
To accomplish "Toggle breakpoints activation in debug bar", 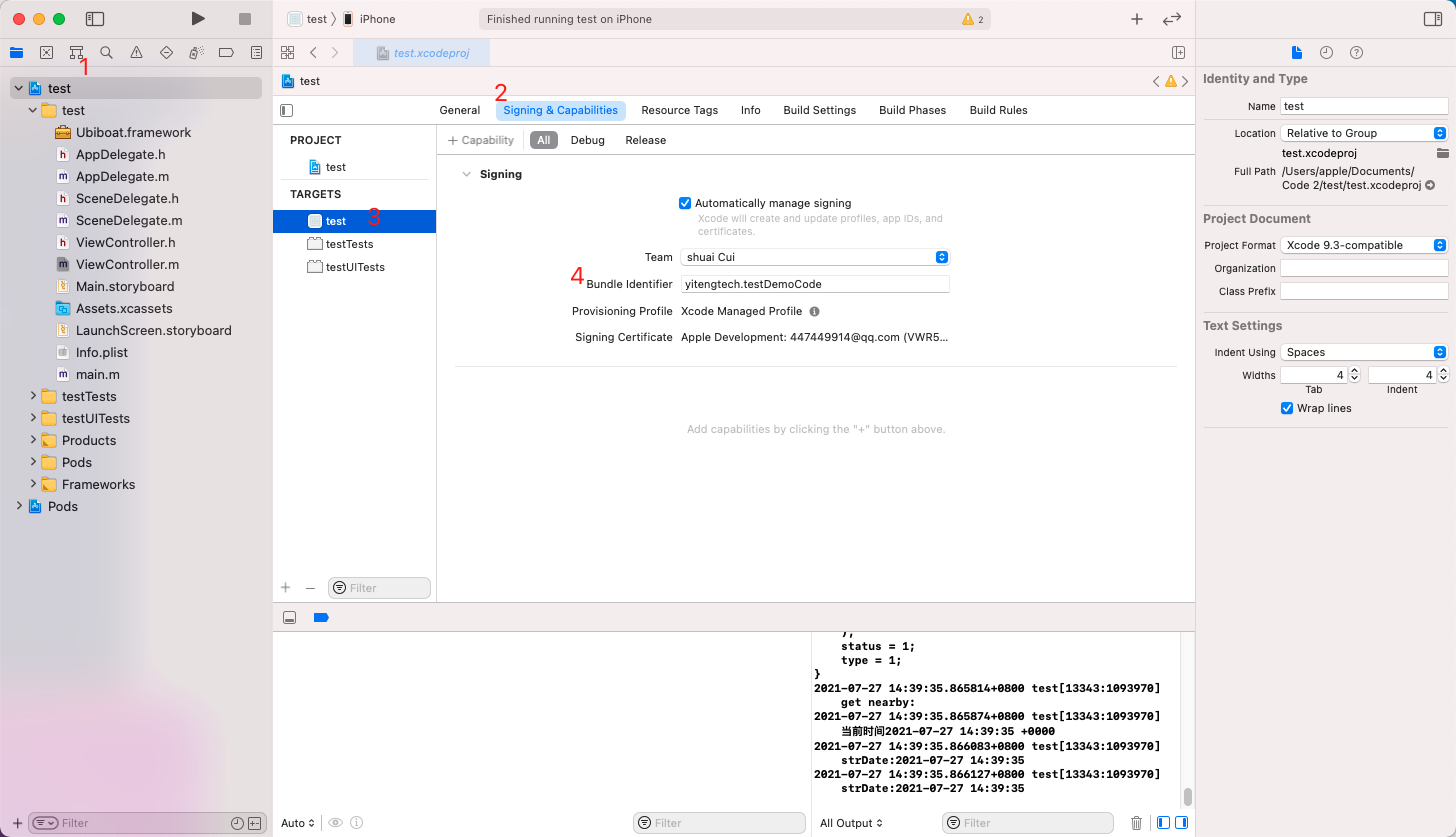I will click(x=321, y=618).
